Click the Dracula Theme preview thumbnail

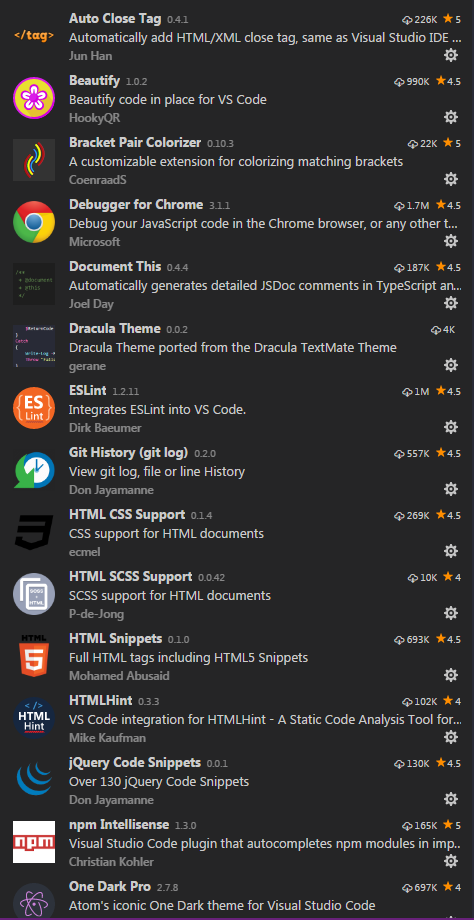pyautogui.click(x=34, y=346)
